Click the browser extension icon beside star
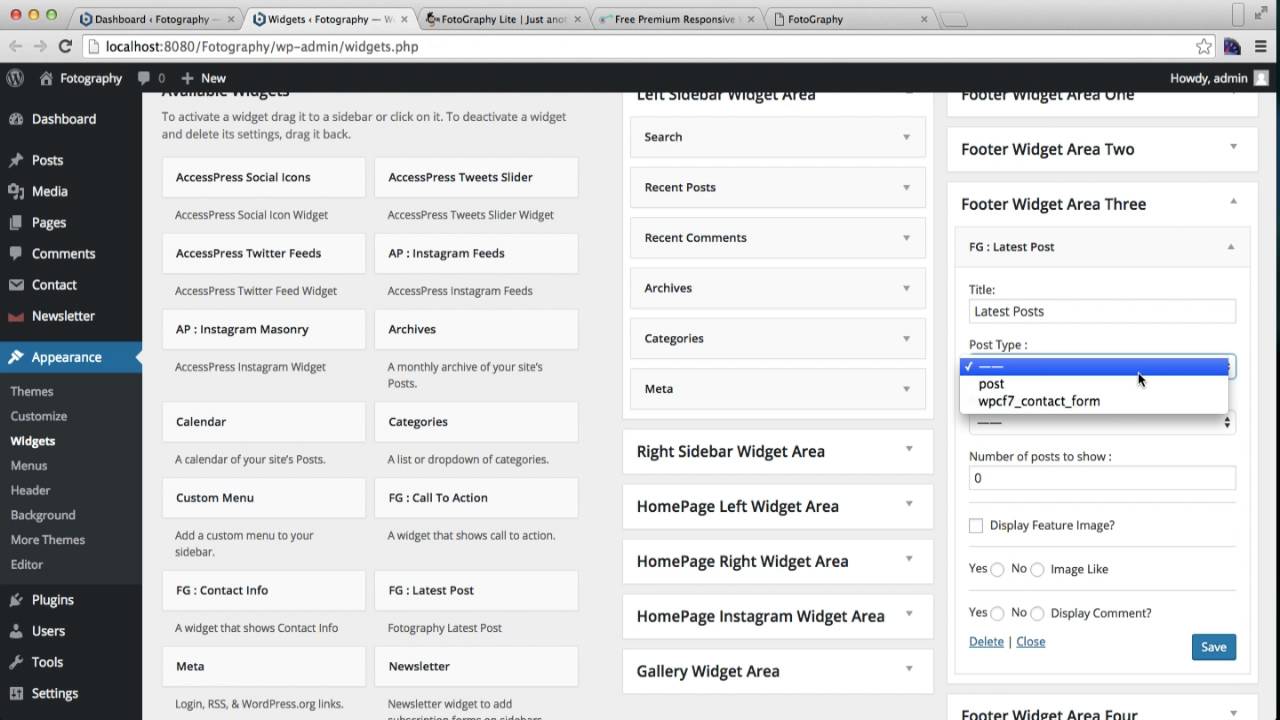Screen dimensions: 1280x720 [1232, 46]
